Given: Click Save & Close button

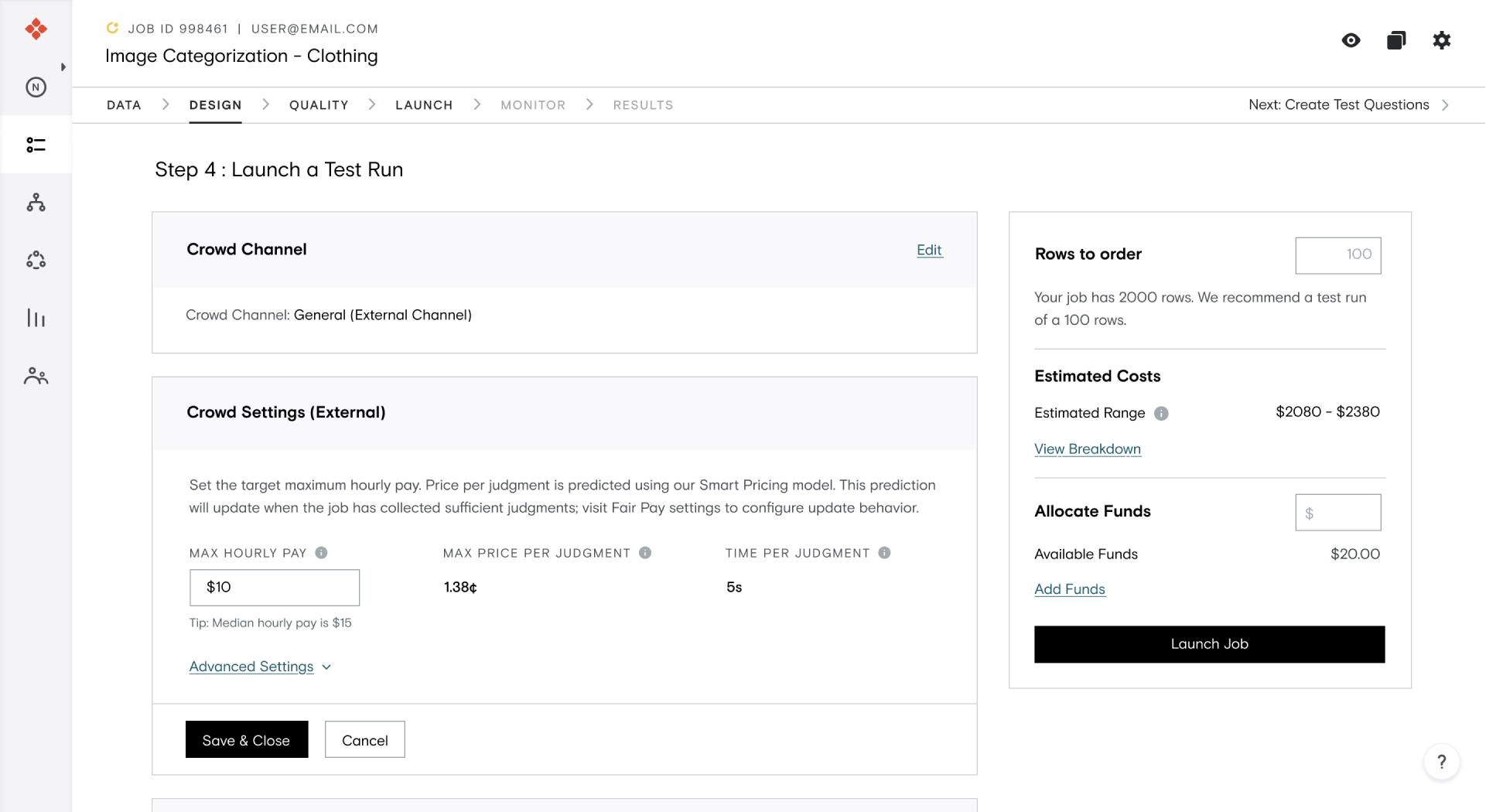Looking at the screenshot, I should tap(247, 740).
